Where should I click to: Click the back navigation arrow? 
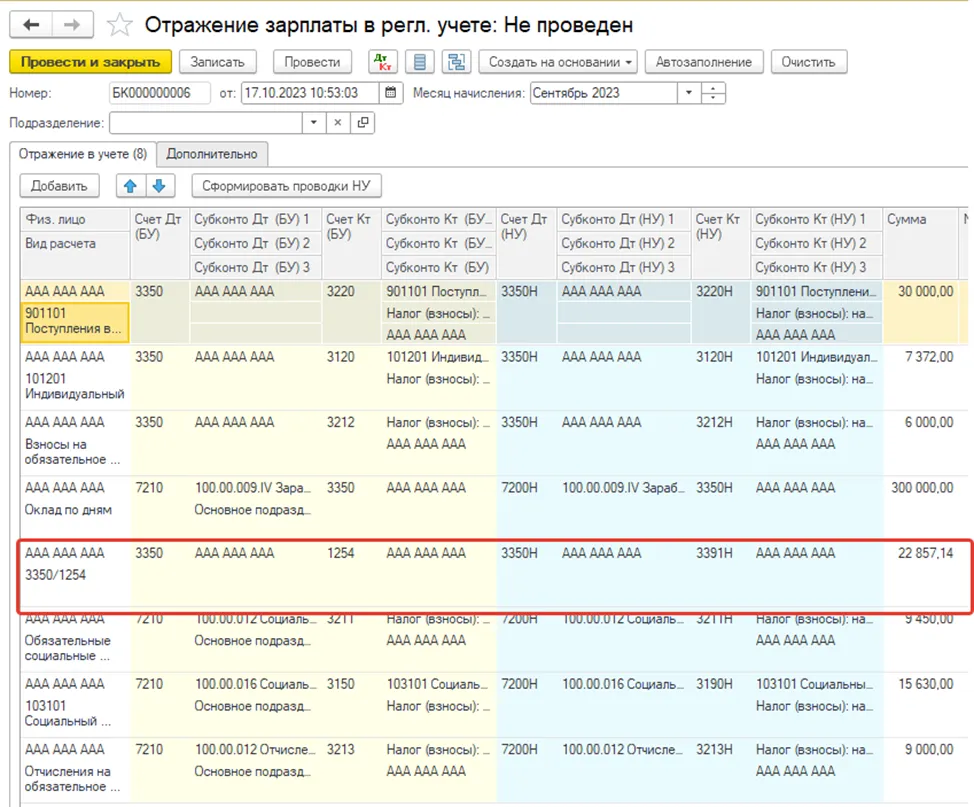click(31, 25)
